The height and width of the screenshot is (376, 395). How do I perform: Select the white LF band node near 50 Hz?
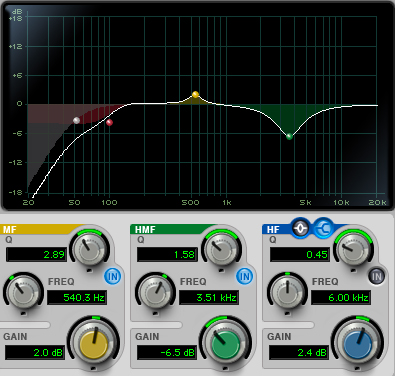[x=76, y=120]
